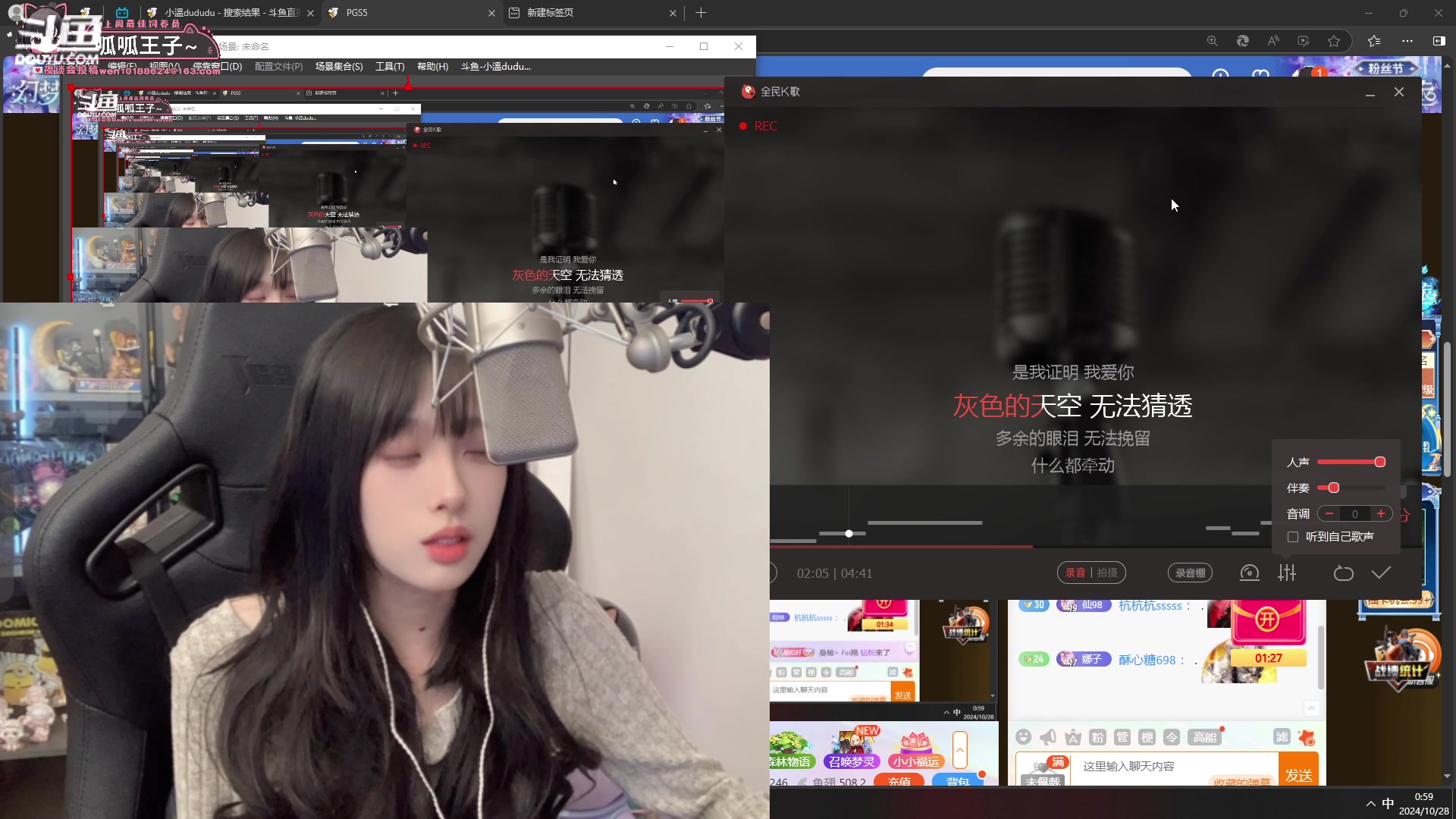Open the OBS 配置文件(P) menu
The image size is (1456, 819).
click(278, 67)
